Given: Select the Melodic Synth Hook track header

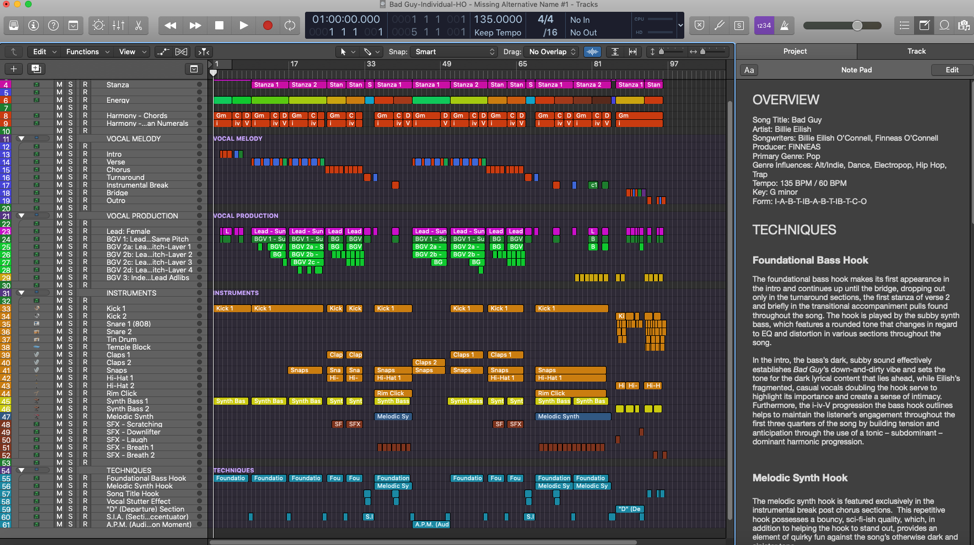Looking at the screenshot, I should 102,486.
